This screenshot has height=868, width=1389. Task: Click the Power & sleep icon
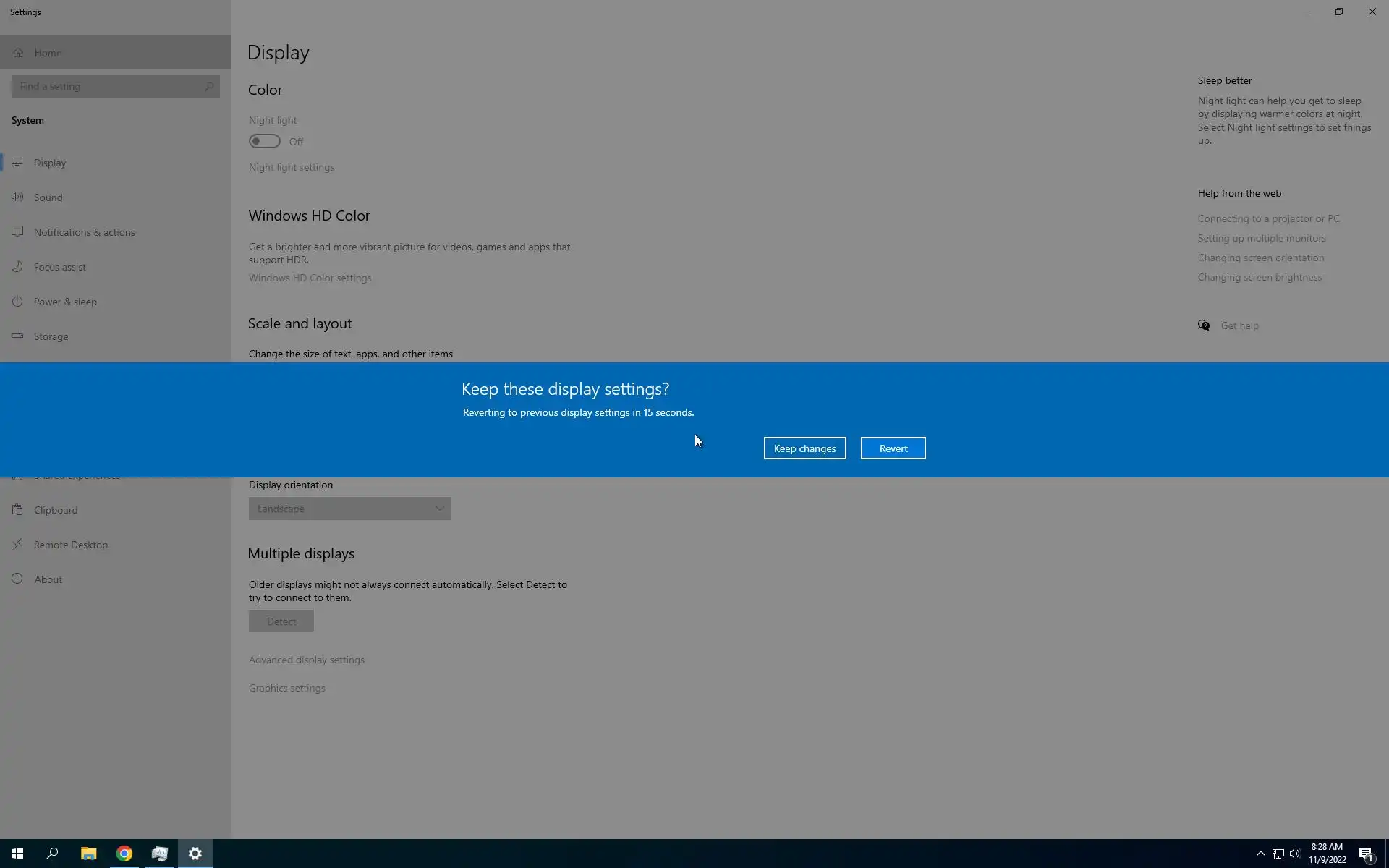click(17, 301)
